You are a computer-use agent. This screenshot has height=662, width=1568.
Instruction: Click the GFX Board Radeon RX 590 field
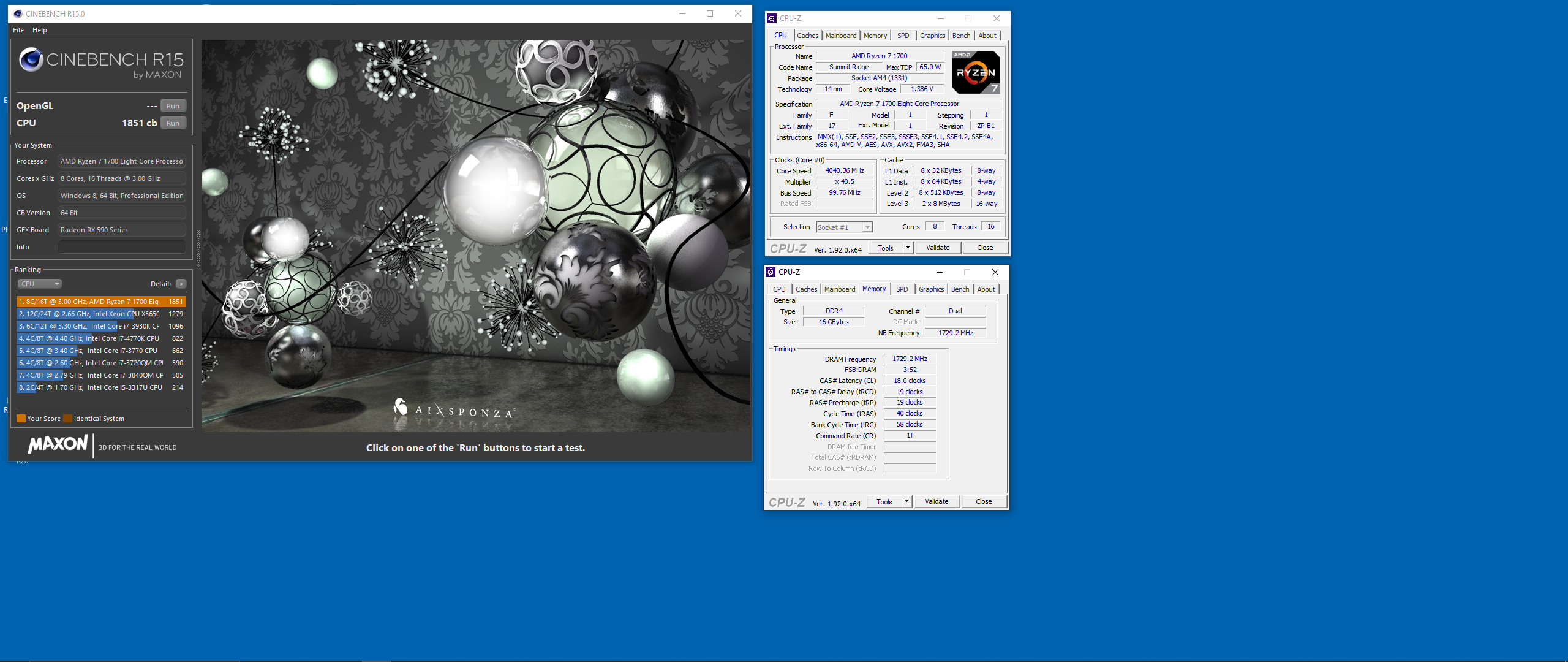point(122,230)
